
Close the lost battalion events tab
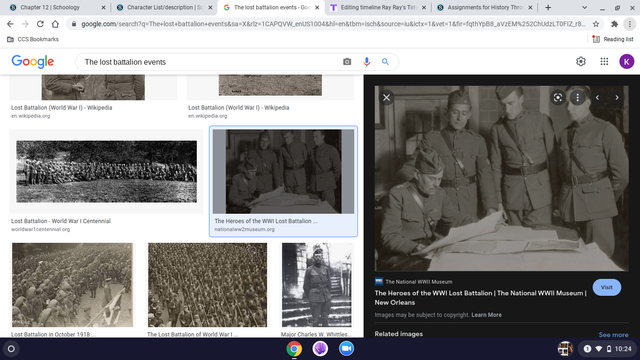tap(317, 7)
